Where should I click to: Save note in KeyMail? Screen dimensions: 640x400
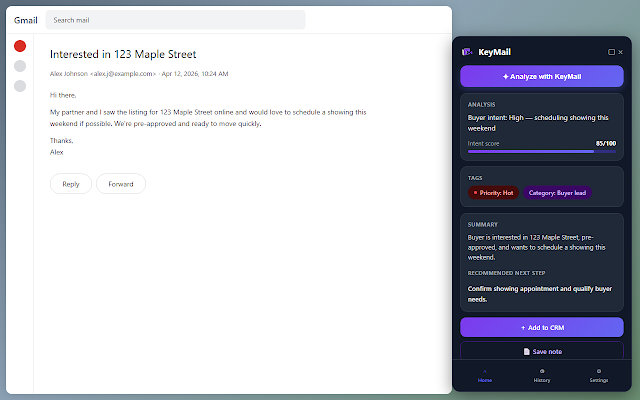(x=542, y=351)
